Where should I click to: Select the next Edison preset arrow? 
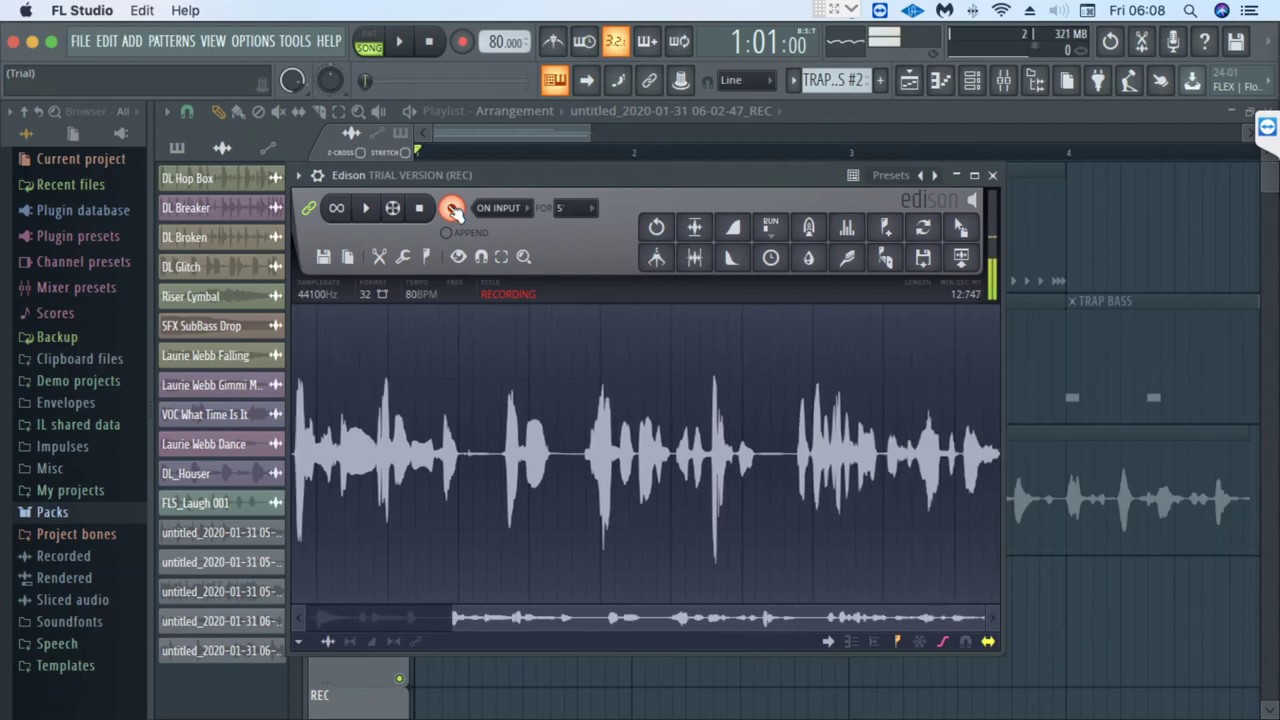(x=935, y=176)
